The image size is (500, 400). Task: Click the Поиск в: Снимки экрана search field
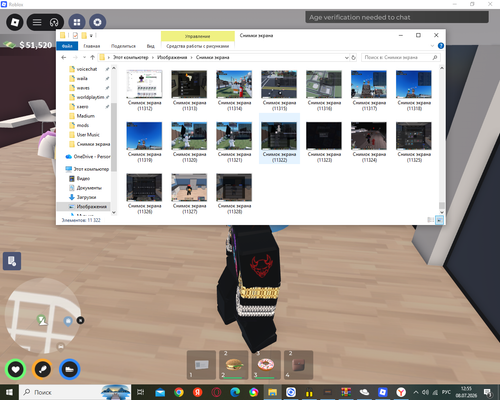pyautogui.click(x=401, y=57)
